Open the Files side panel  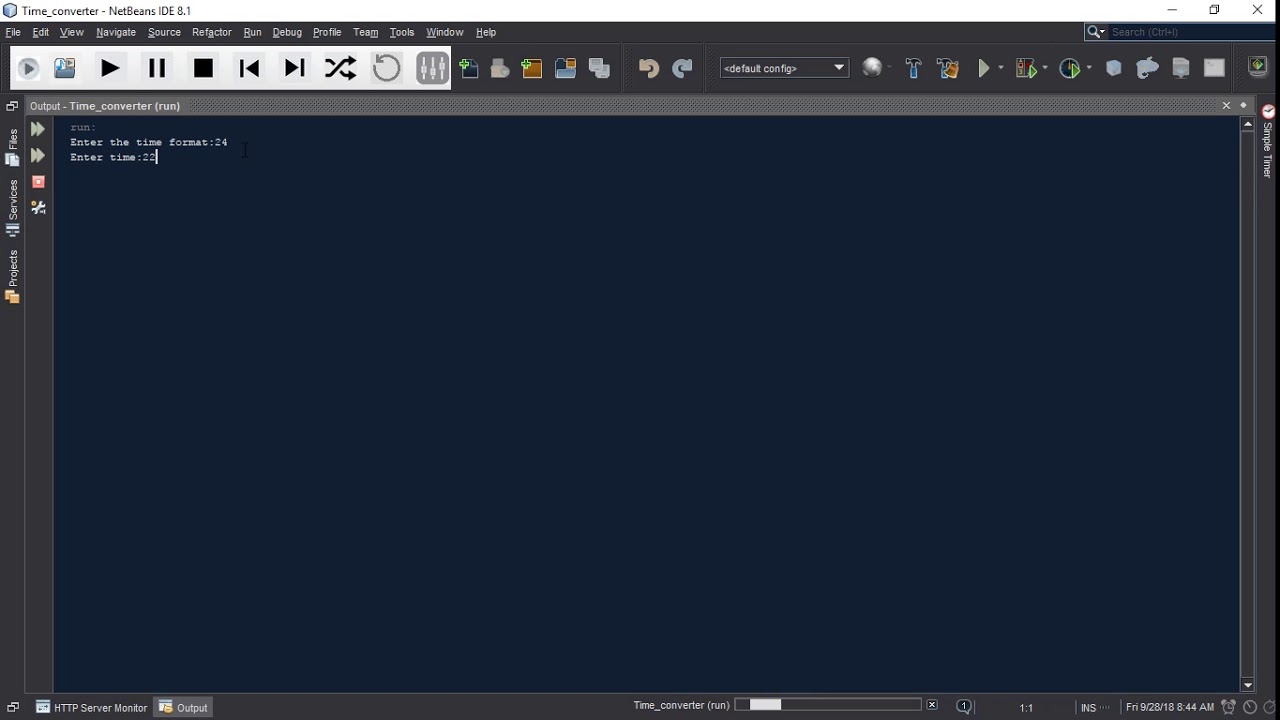point(13,147)
